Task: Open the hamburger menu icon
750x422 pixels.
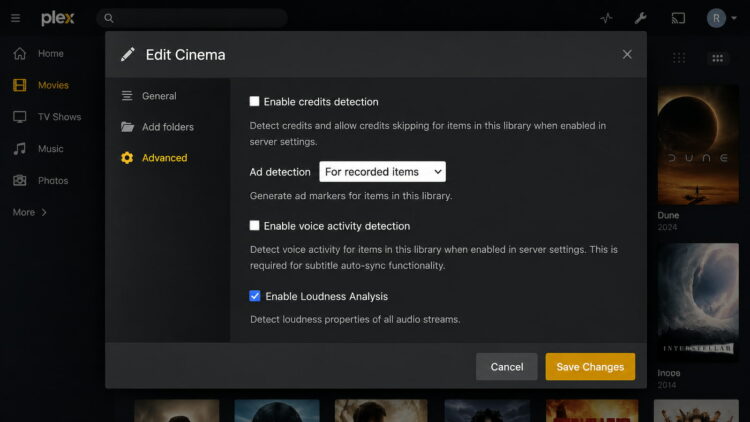Action: tap(15, 18)
